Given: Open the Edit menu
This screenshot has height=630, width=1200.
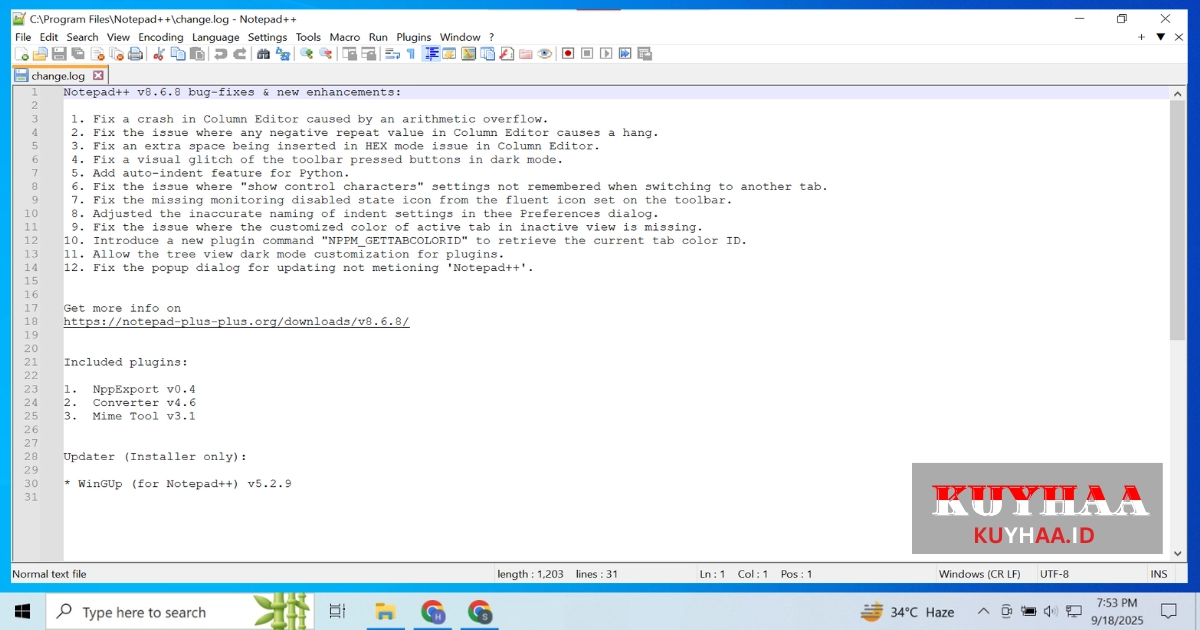Looking at the screenshot, I should pos(48,37).
